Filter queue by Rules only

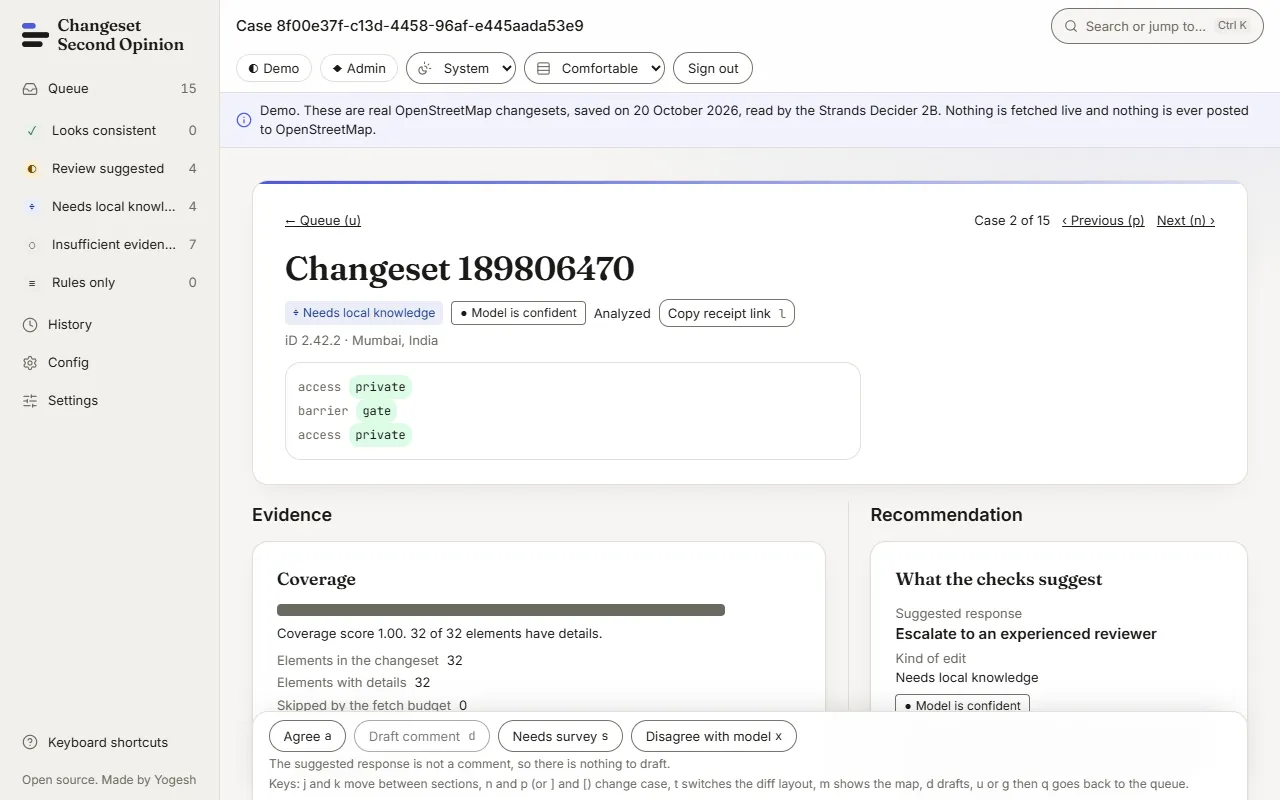click(x=109, y=282)
